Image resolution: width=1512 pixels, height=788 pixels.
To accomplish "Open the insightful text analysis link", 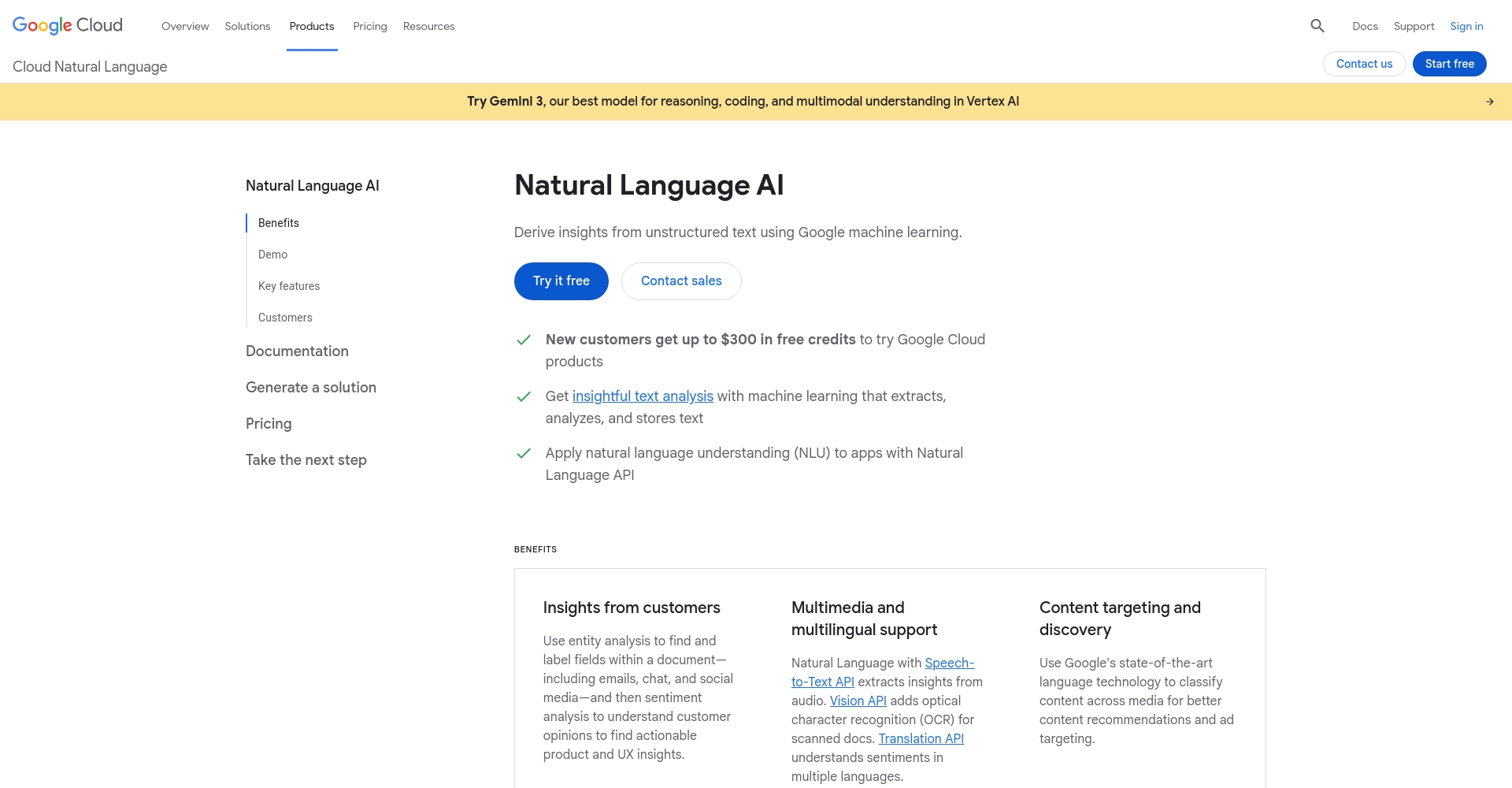I will (643, 396).
